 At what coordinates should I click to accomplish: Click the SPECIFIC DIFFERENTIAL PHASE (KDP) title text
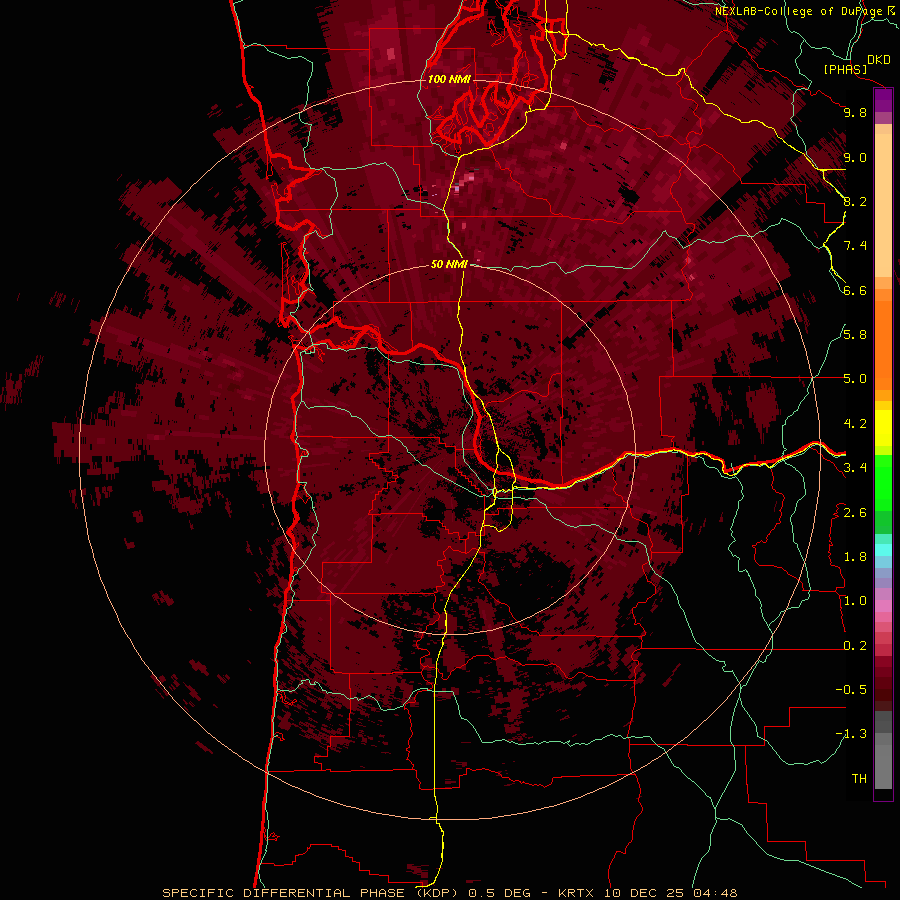pyautogui.click(x=311, y=893)
